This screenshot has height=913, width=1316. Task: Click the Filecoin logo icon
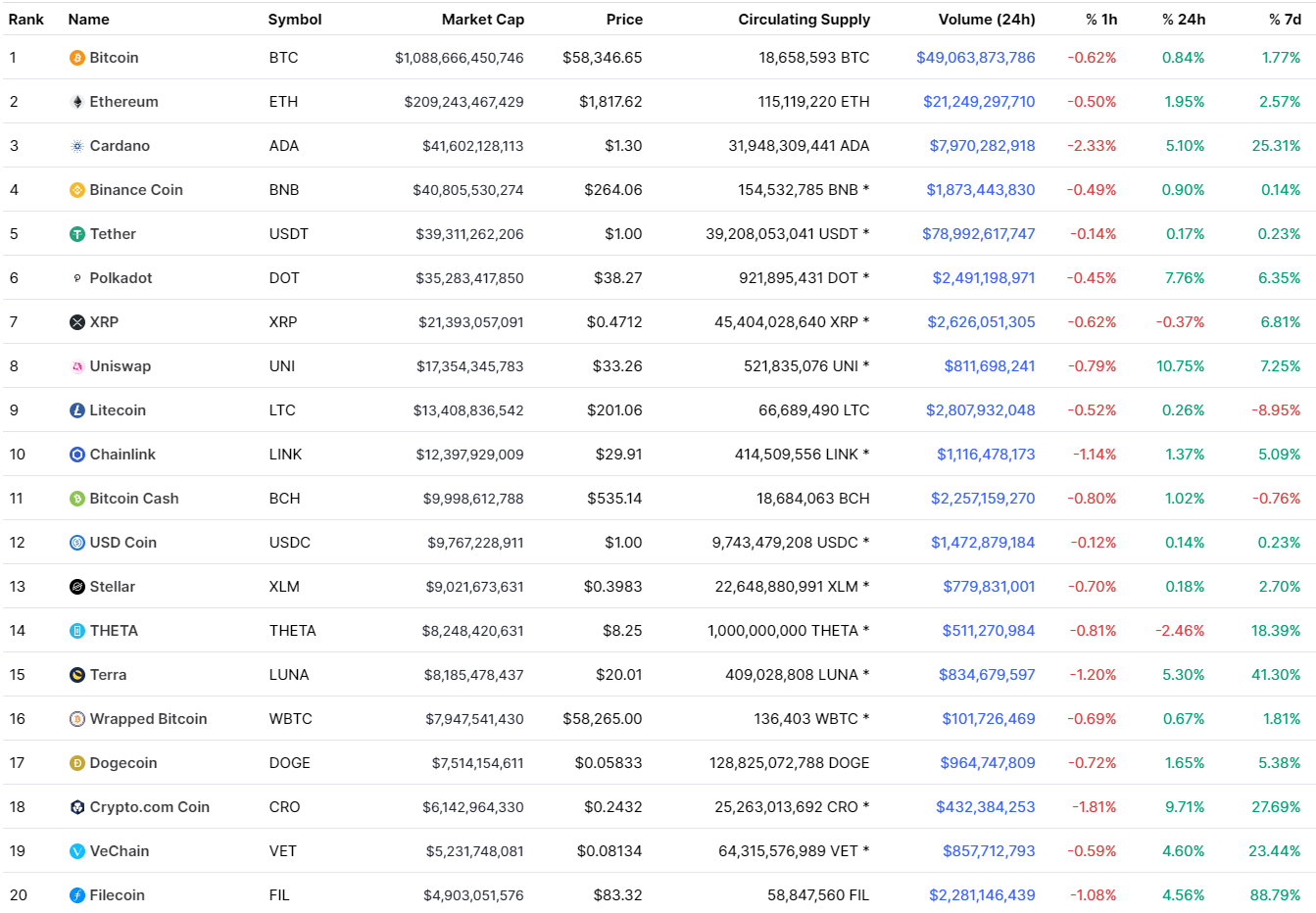pos(77,895)
